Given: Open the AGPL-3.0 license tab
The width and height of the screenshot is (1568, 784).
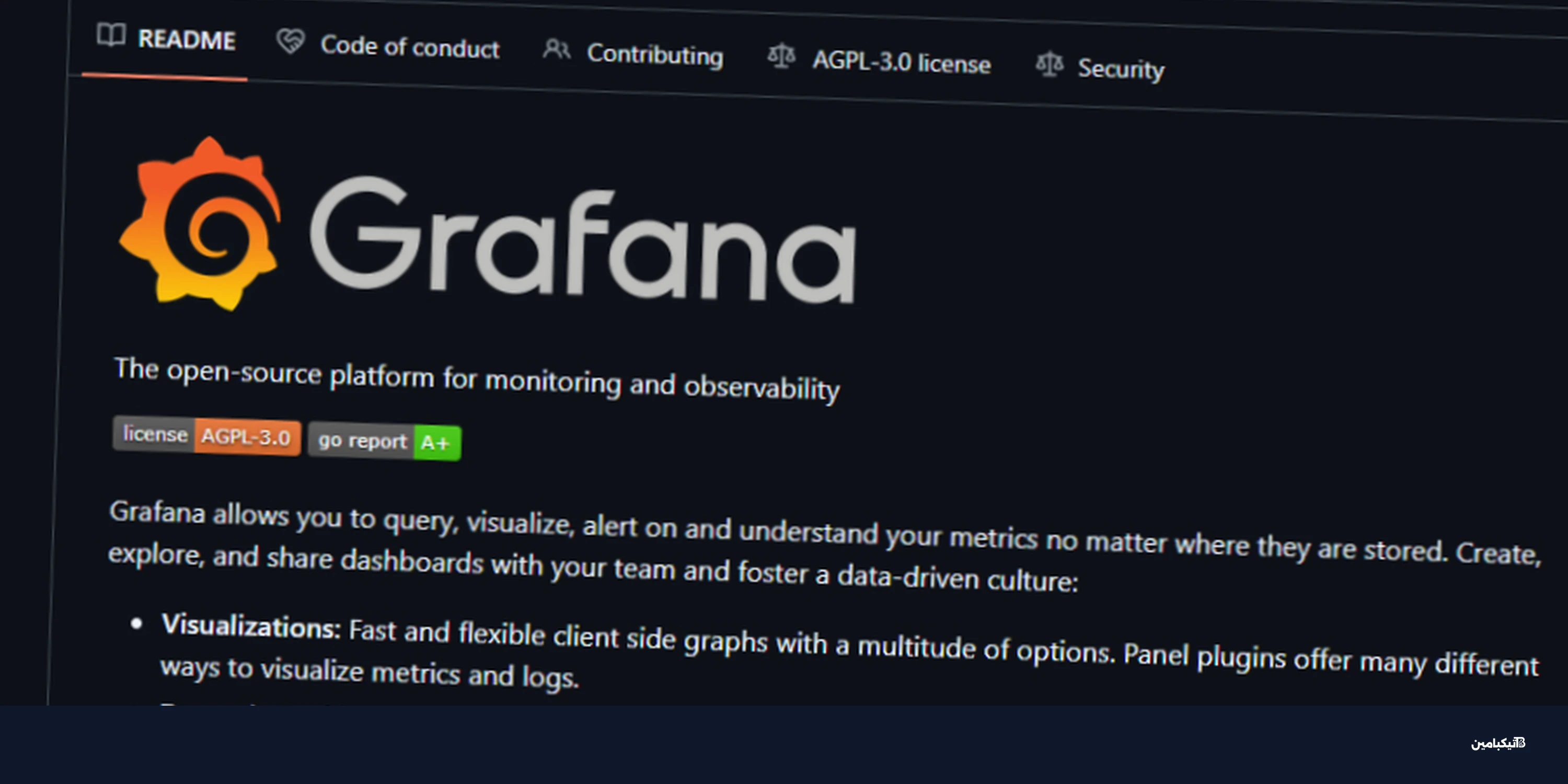Looking at the screenshot, I should 879,61.
